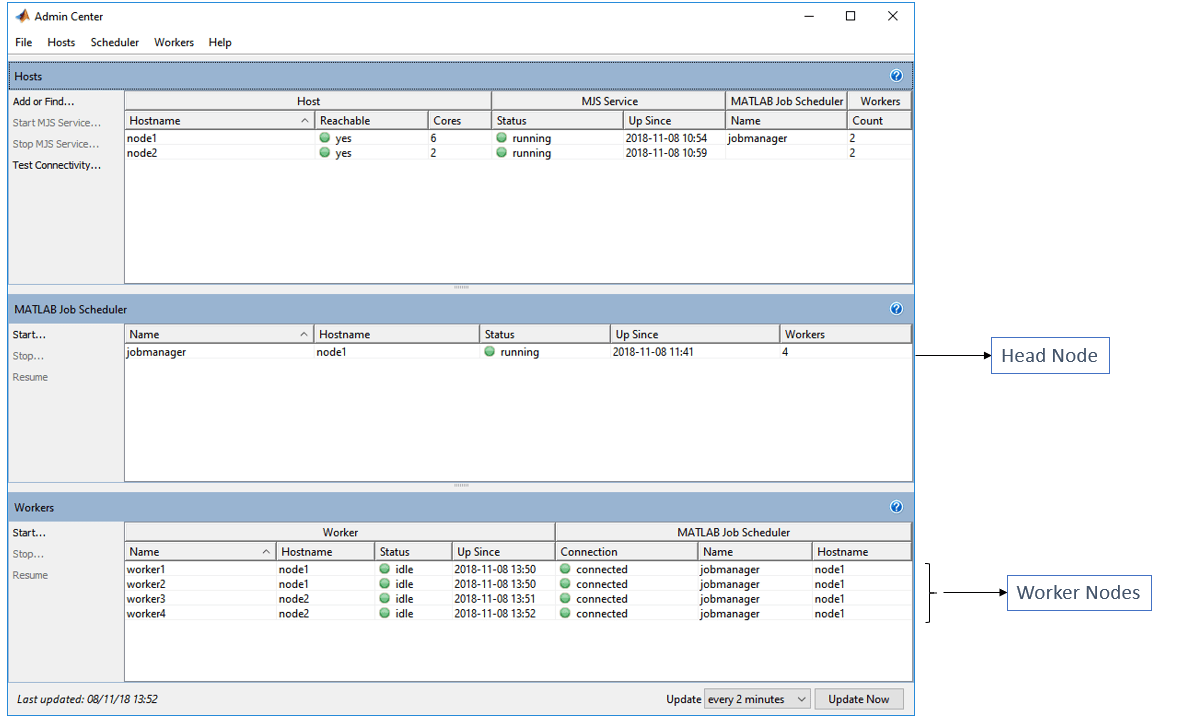Select worker4 row in Workers table

(x=518, y=614)
